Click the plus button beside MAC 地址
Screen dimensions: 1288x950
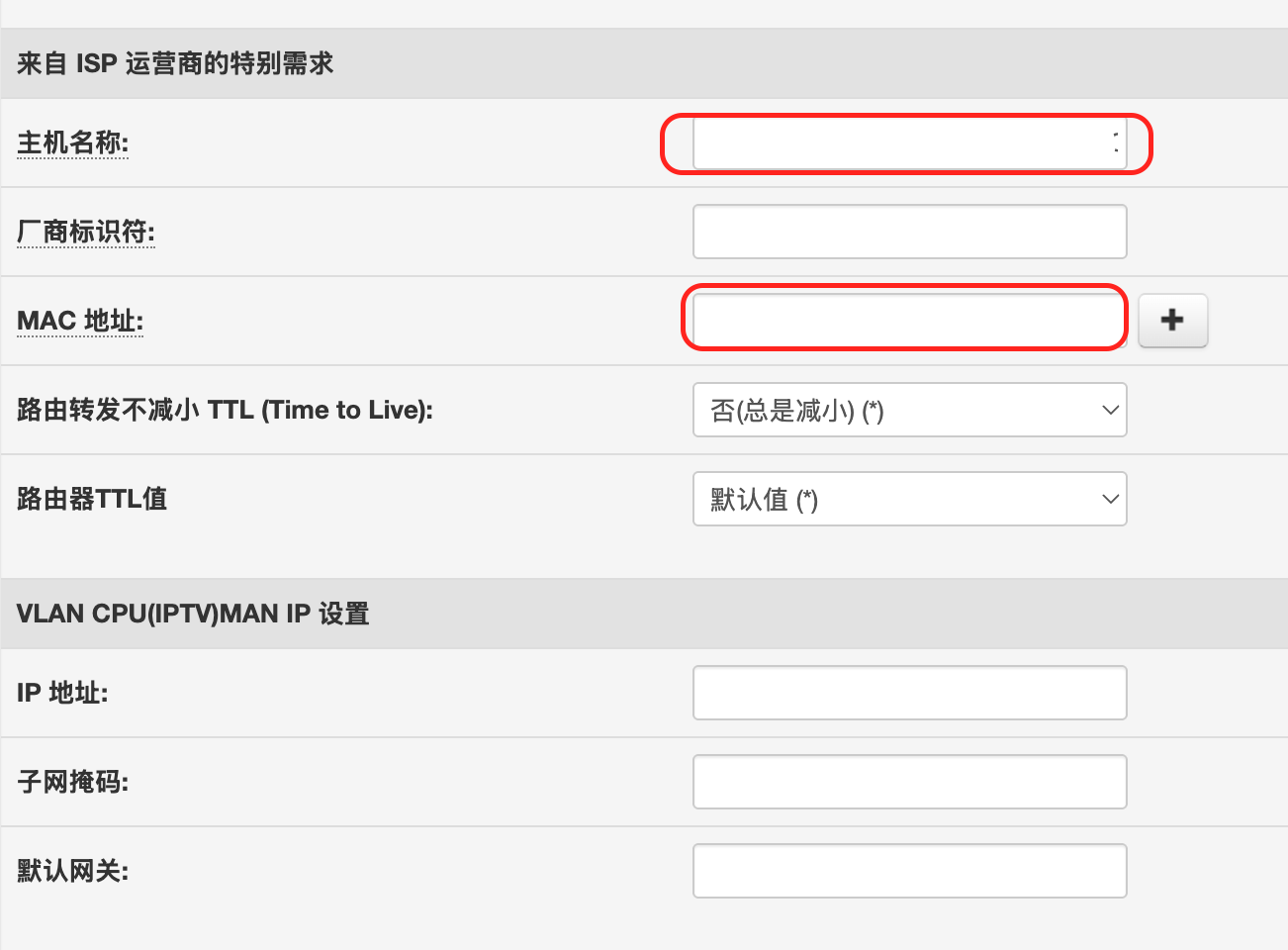click(1172, 321)
